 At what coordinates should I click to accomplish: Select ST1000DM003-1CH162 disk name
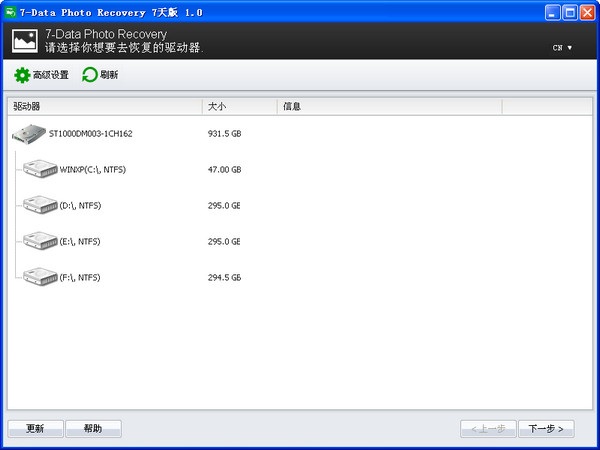pyautogui.click(x=91, y=134)
